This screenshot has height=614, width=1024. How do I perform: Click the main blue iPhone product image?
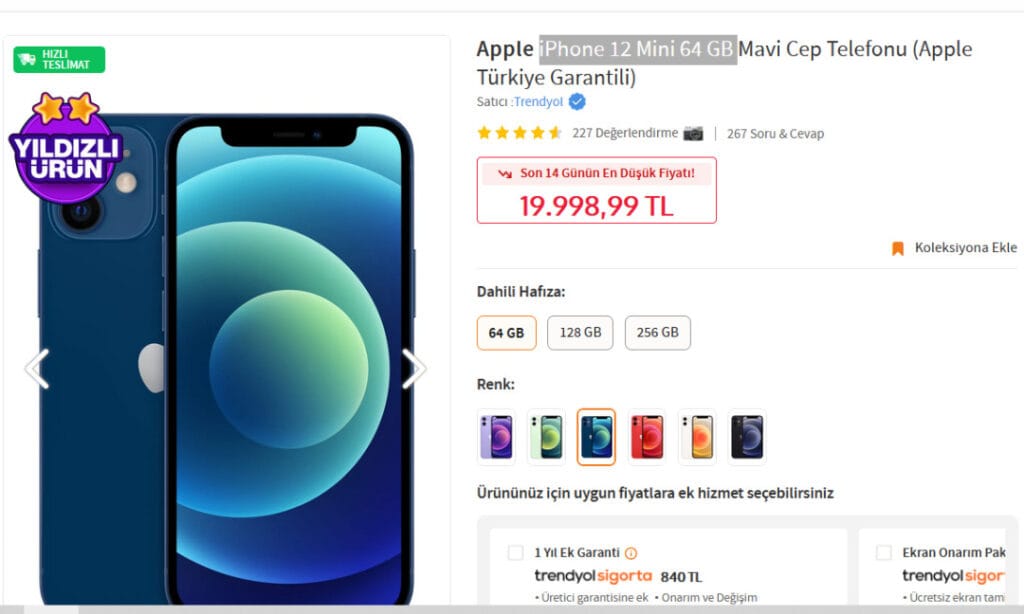(x=226, y=359)
